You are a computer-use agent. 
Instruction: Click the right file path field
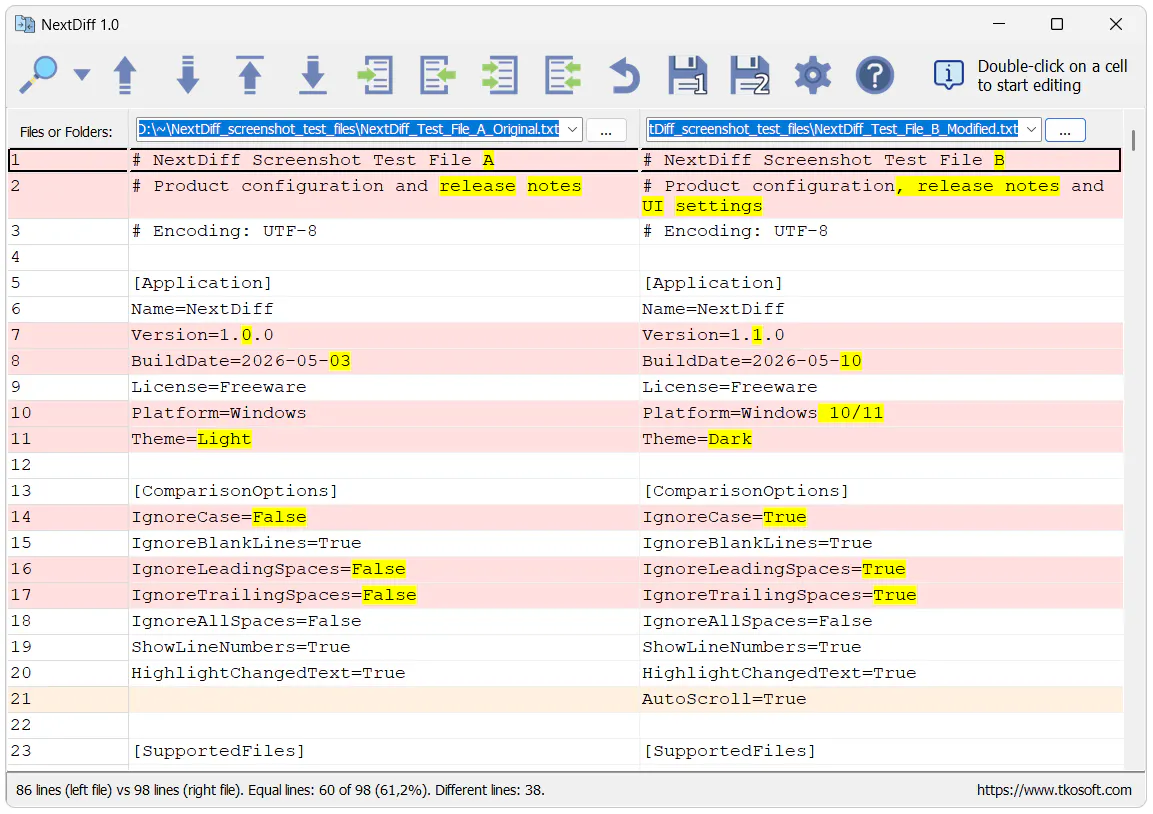coord(834,129)
